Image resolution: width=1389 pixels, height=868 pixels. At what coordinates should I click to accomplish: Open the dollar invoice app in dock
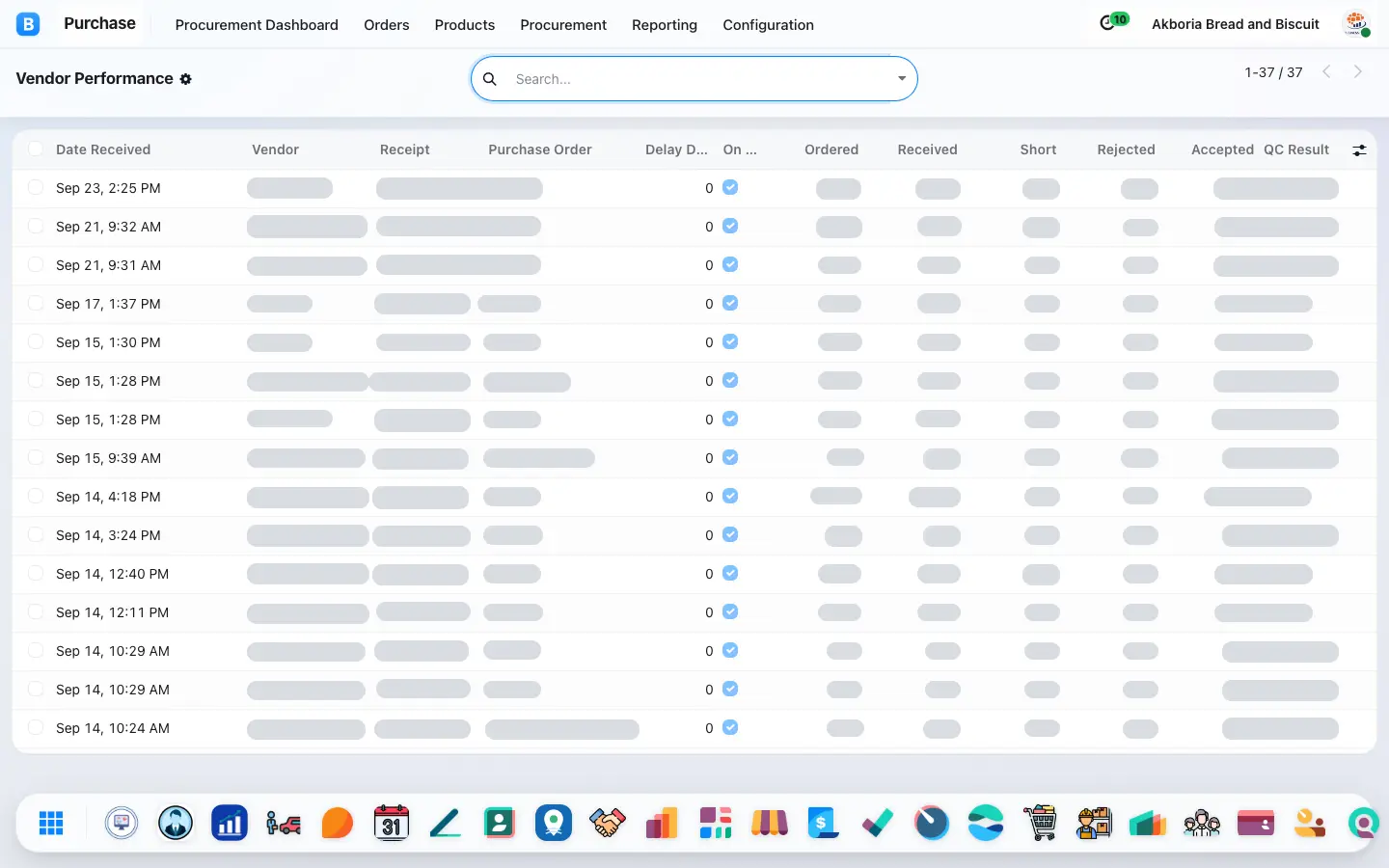824,823
